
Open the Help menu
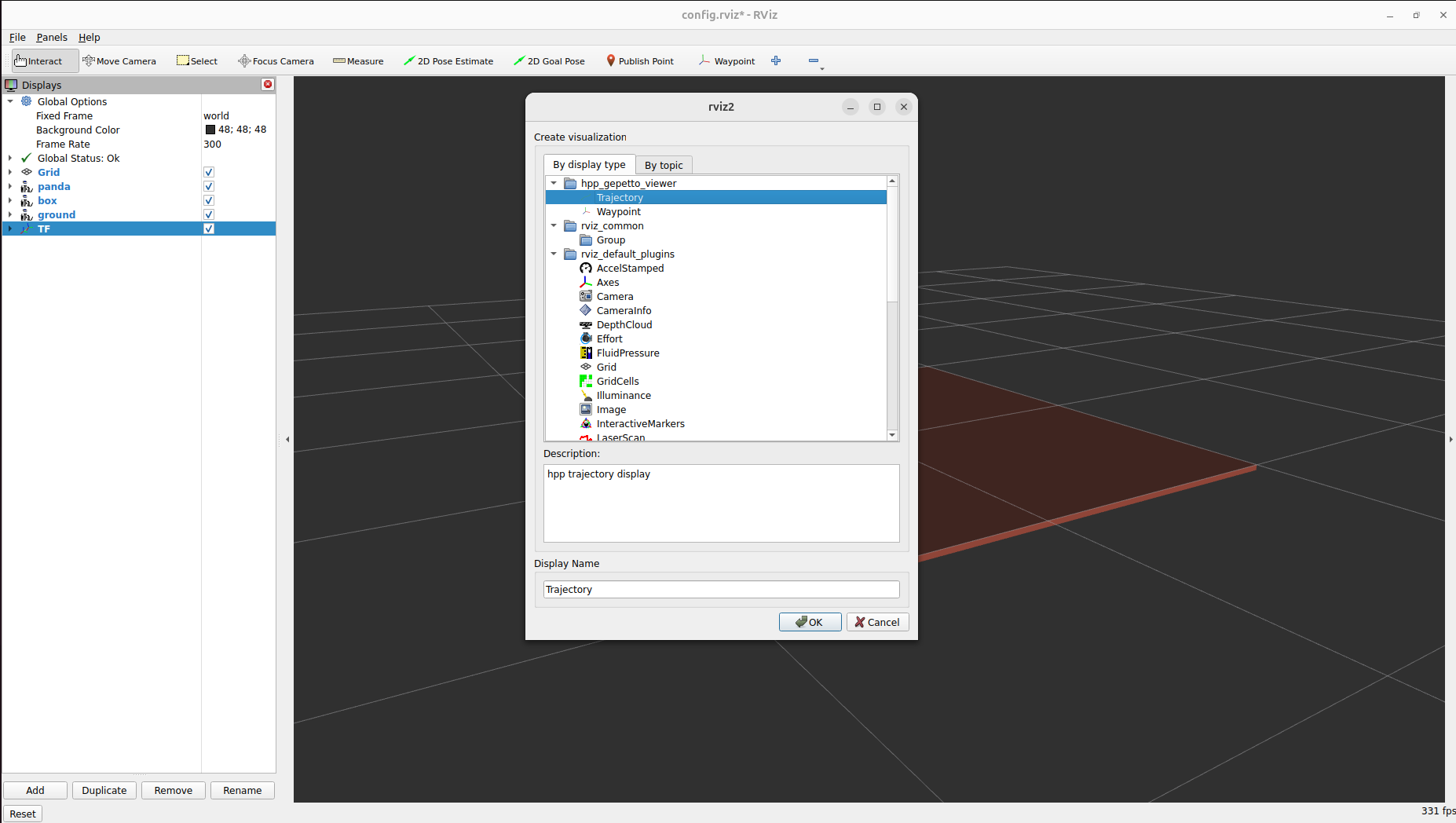point(89,37)
